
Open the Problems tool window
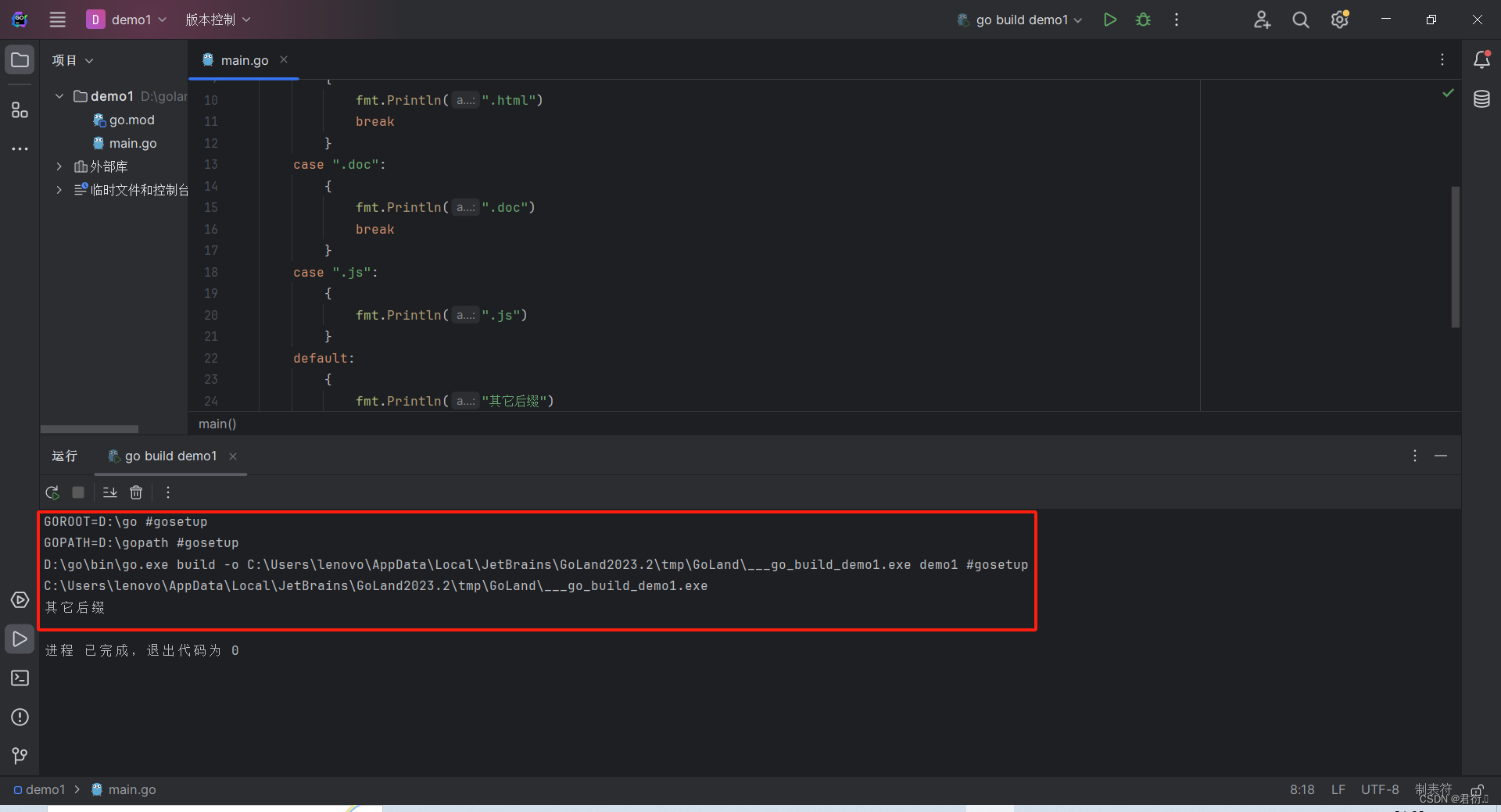(x=20, y=717)
